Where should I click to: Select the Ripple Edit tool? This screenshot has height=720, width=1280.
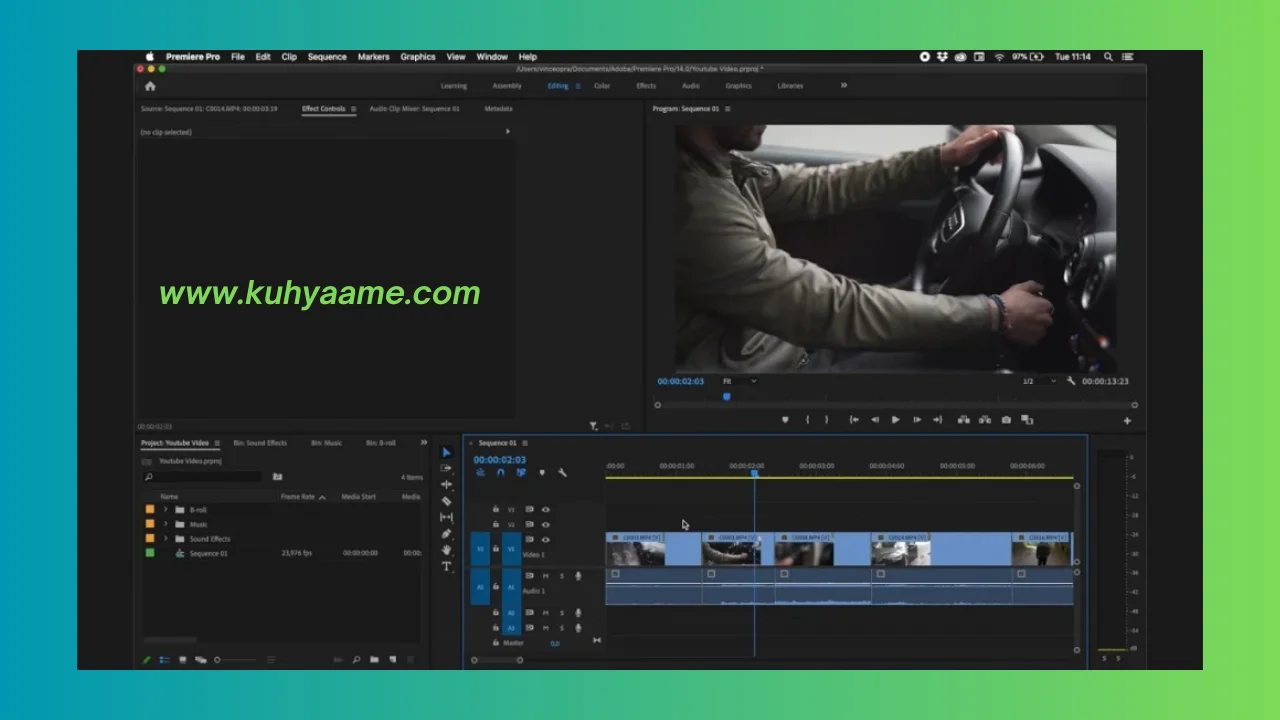click(447, 484)
